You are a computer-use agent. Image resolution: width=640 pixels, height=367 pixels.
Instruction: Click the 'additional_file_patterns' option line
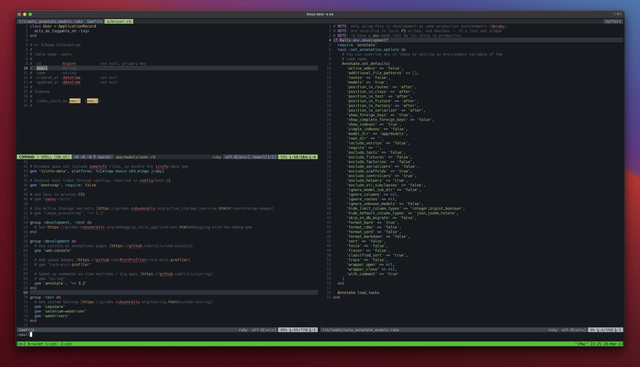(382, 73)
